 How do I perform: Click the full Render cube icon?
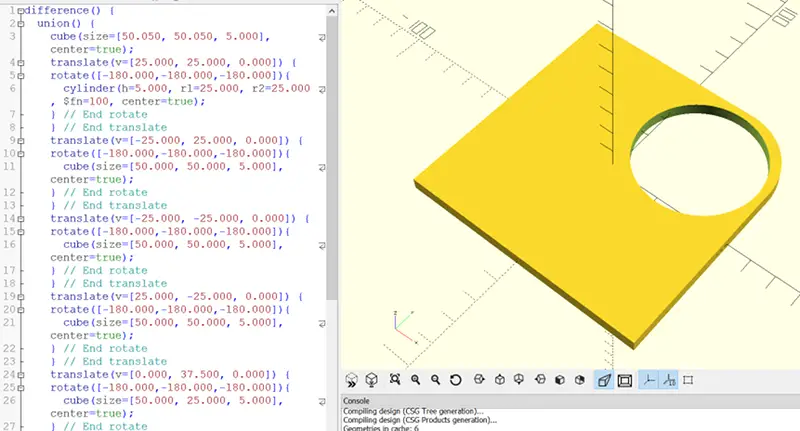tap(372, 380)
